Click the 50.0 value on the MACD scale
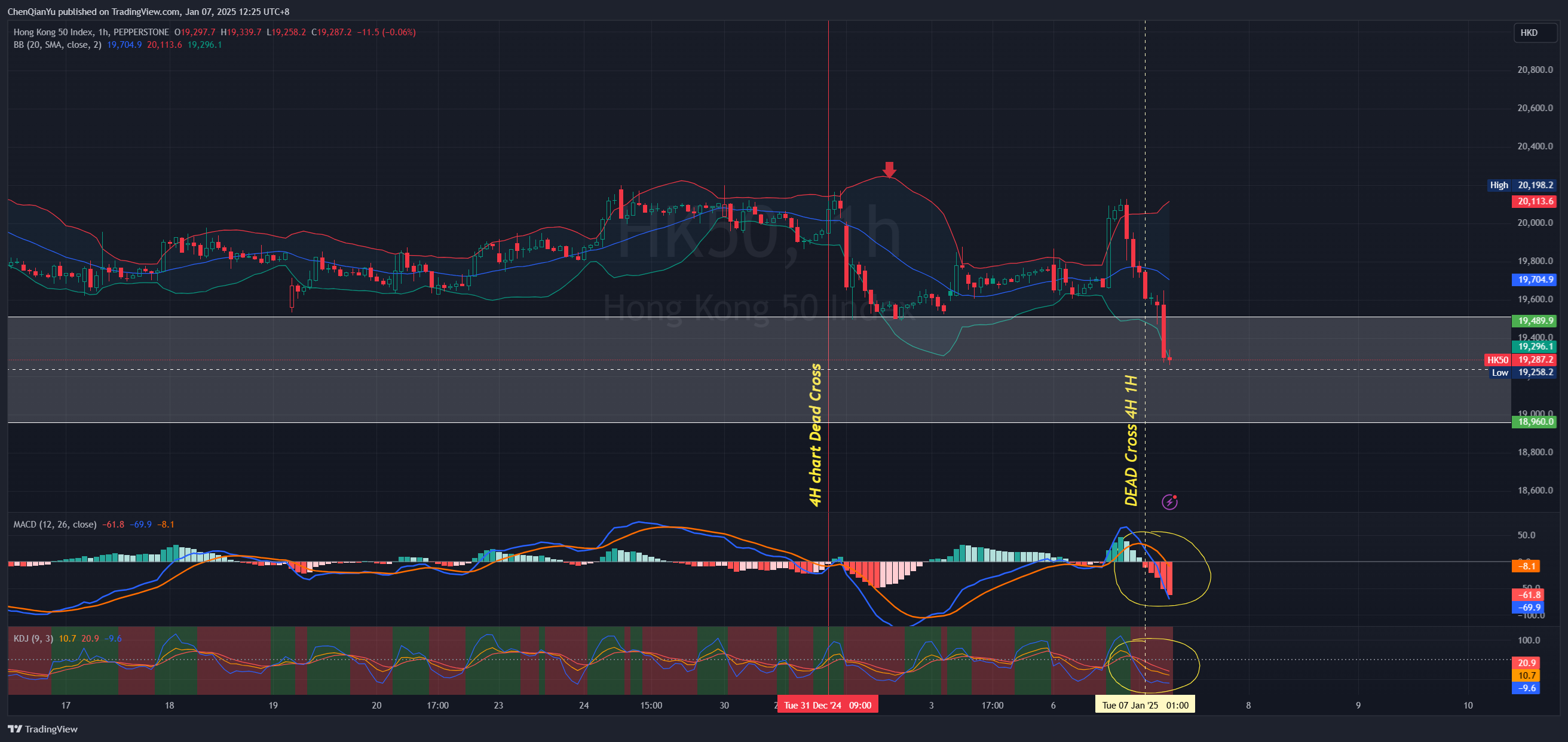 point(1527,535)
